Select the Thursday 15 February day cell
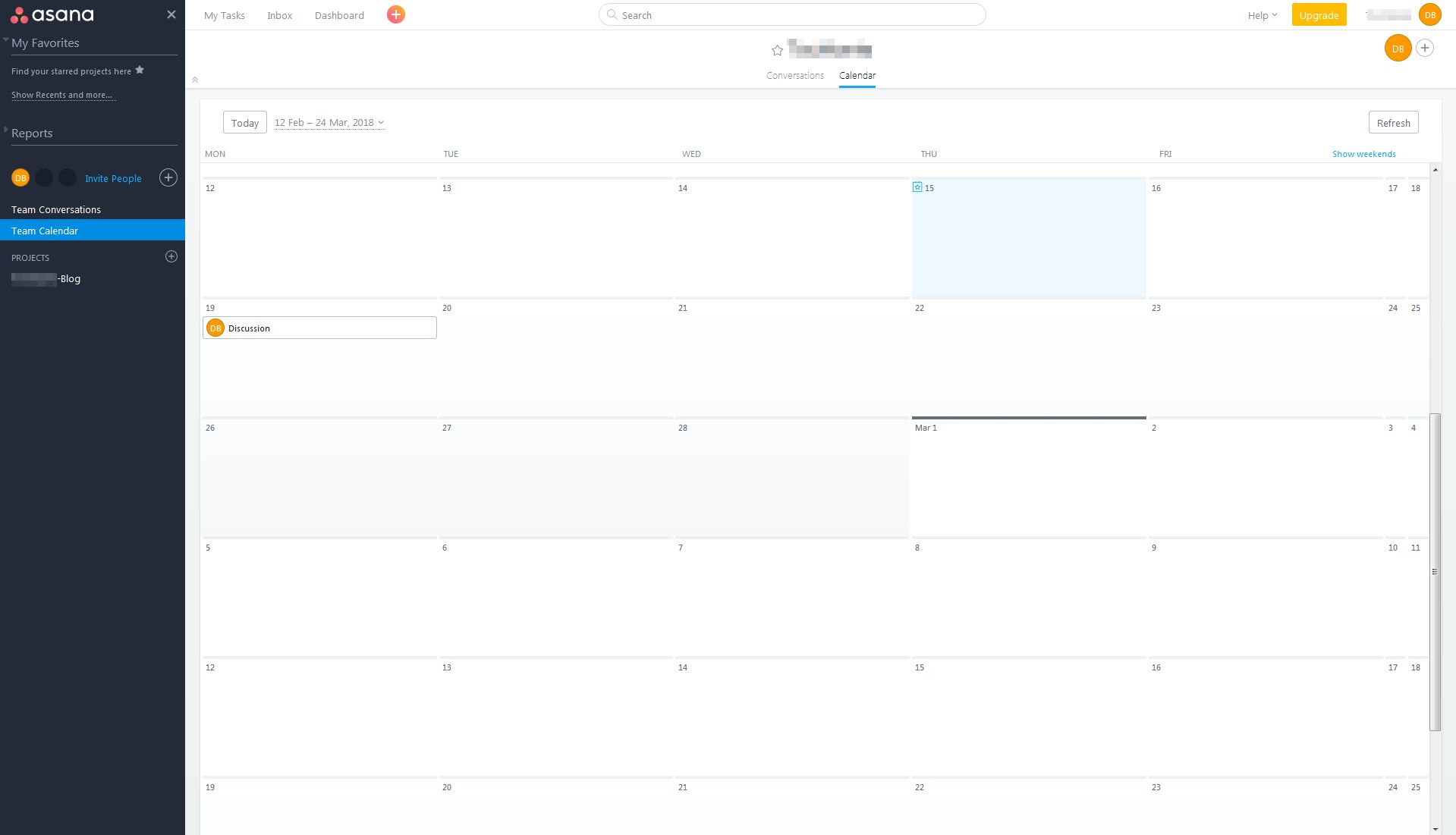The image size is (1456, 835). click(1029, 238)
